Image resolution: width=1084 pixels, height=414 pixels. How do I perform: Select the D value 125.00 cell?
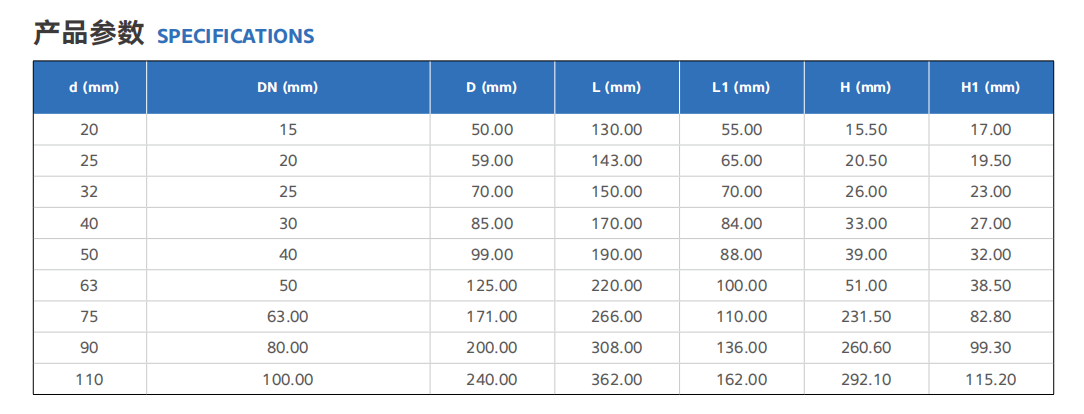492,285
